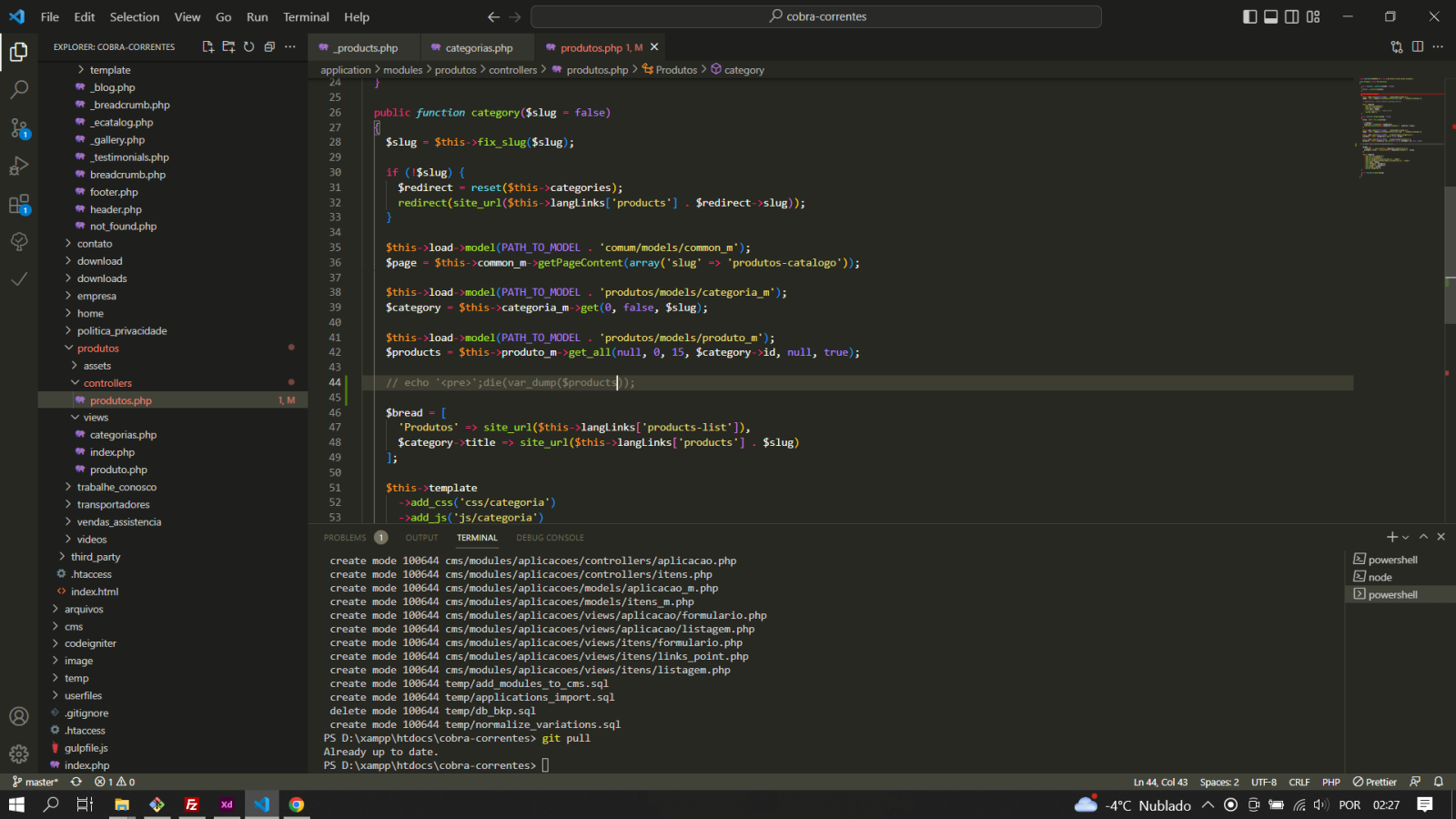
Task: Switch to the categorias.php tab
Action: click(479, 47)
